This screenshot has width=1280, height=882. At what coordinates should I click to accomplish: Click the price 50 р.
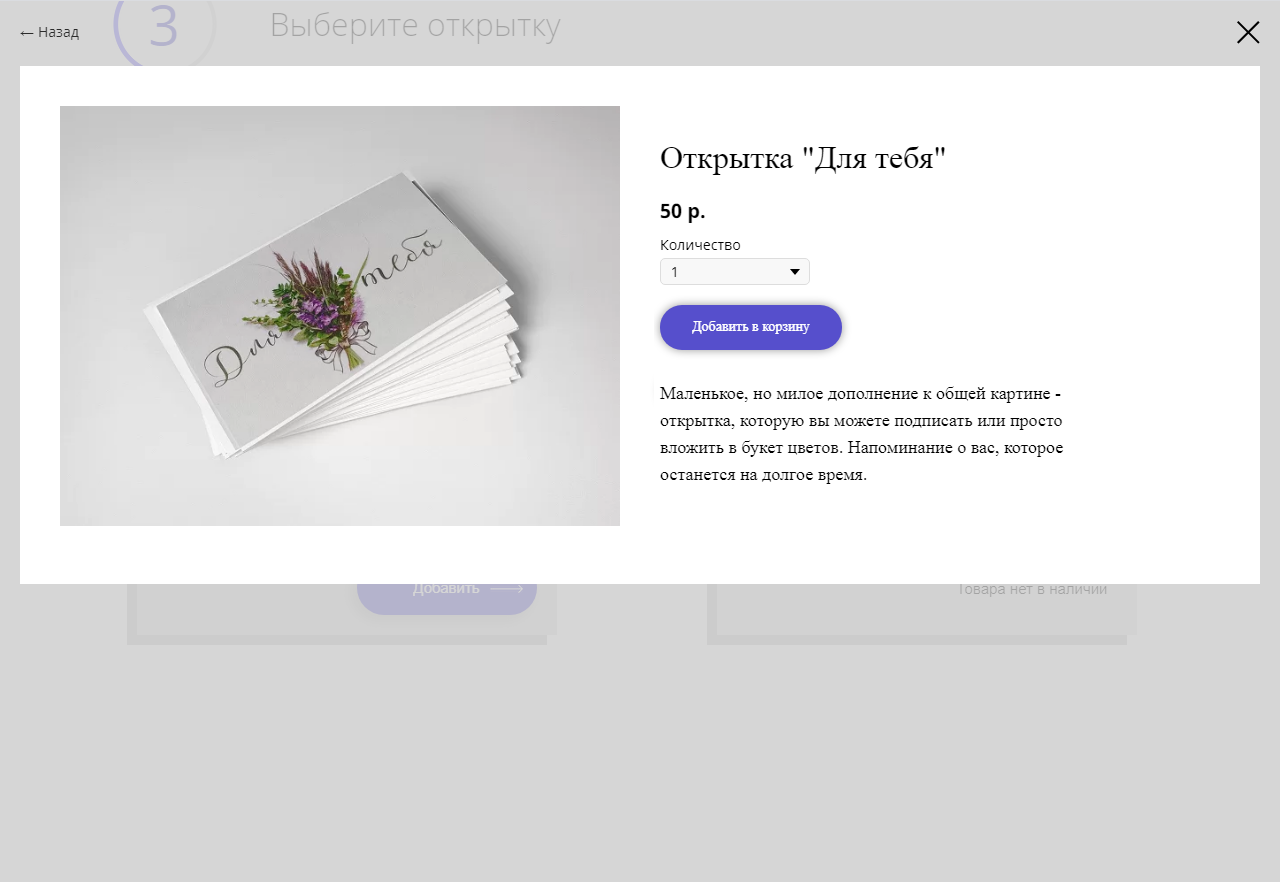coord(683,211)
